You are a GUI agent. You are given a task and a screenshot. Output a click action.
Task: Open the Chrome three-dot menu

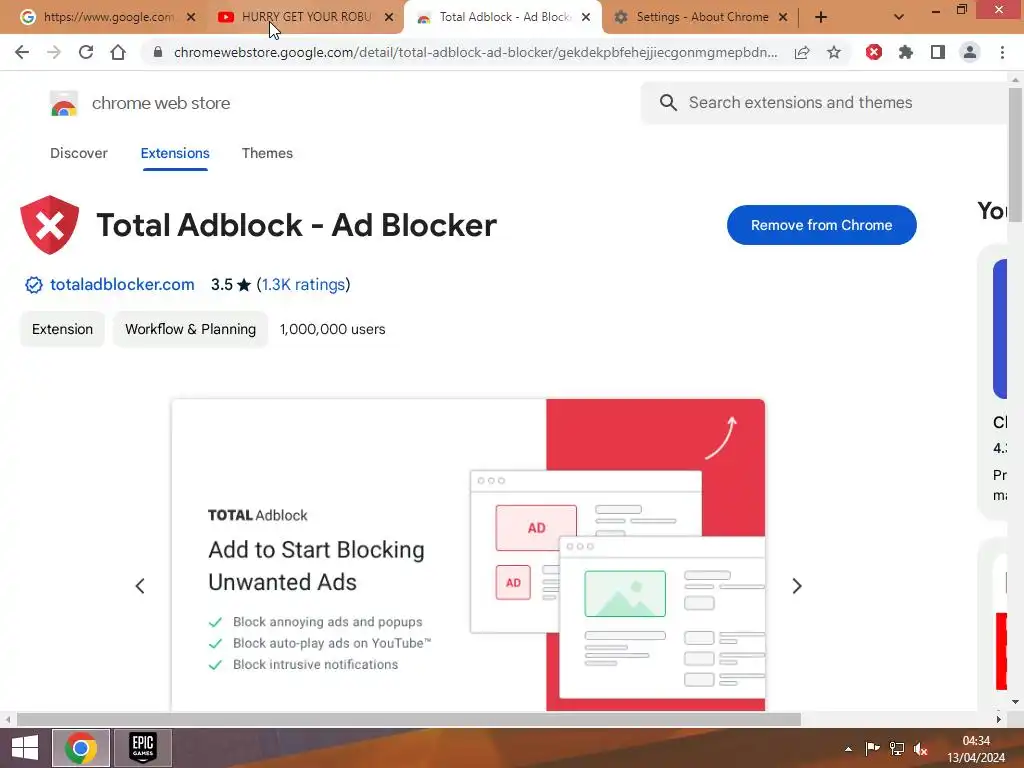[1002, 52]
